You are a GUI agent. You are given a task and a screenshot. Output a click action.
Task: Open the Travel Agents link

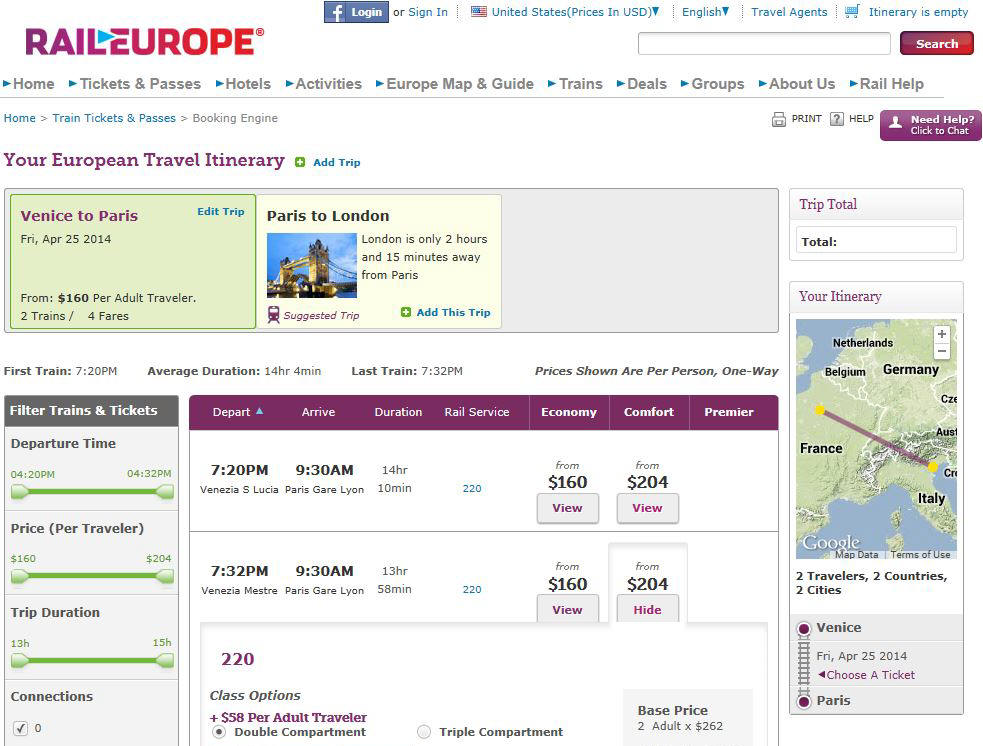[789, 12]
